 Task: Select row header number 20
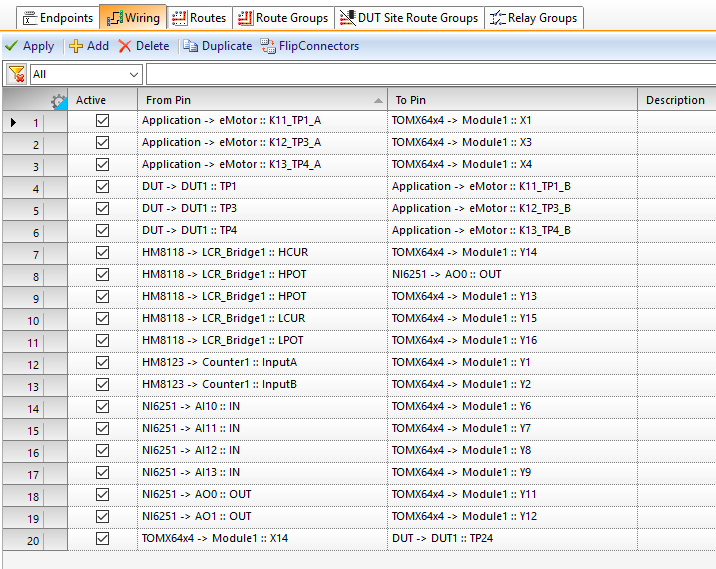[x=35, y=539]
